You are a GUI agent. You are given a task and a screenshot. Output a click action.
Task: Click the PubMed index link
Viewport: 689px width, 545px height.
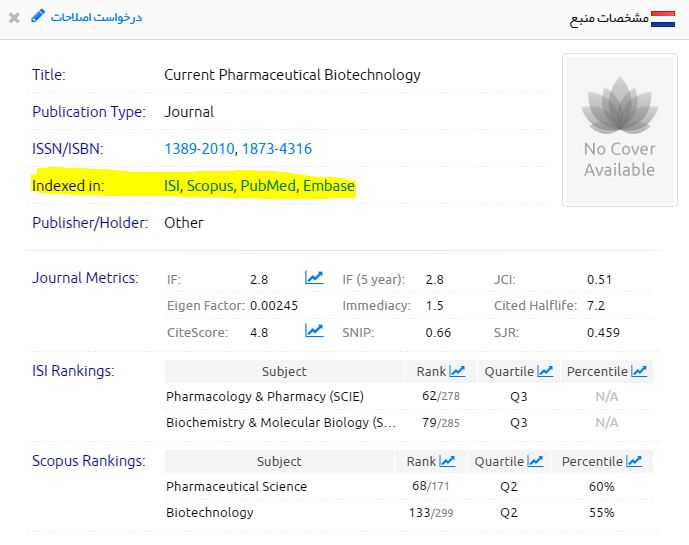click(267, 186)
